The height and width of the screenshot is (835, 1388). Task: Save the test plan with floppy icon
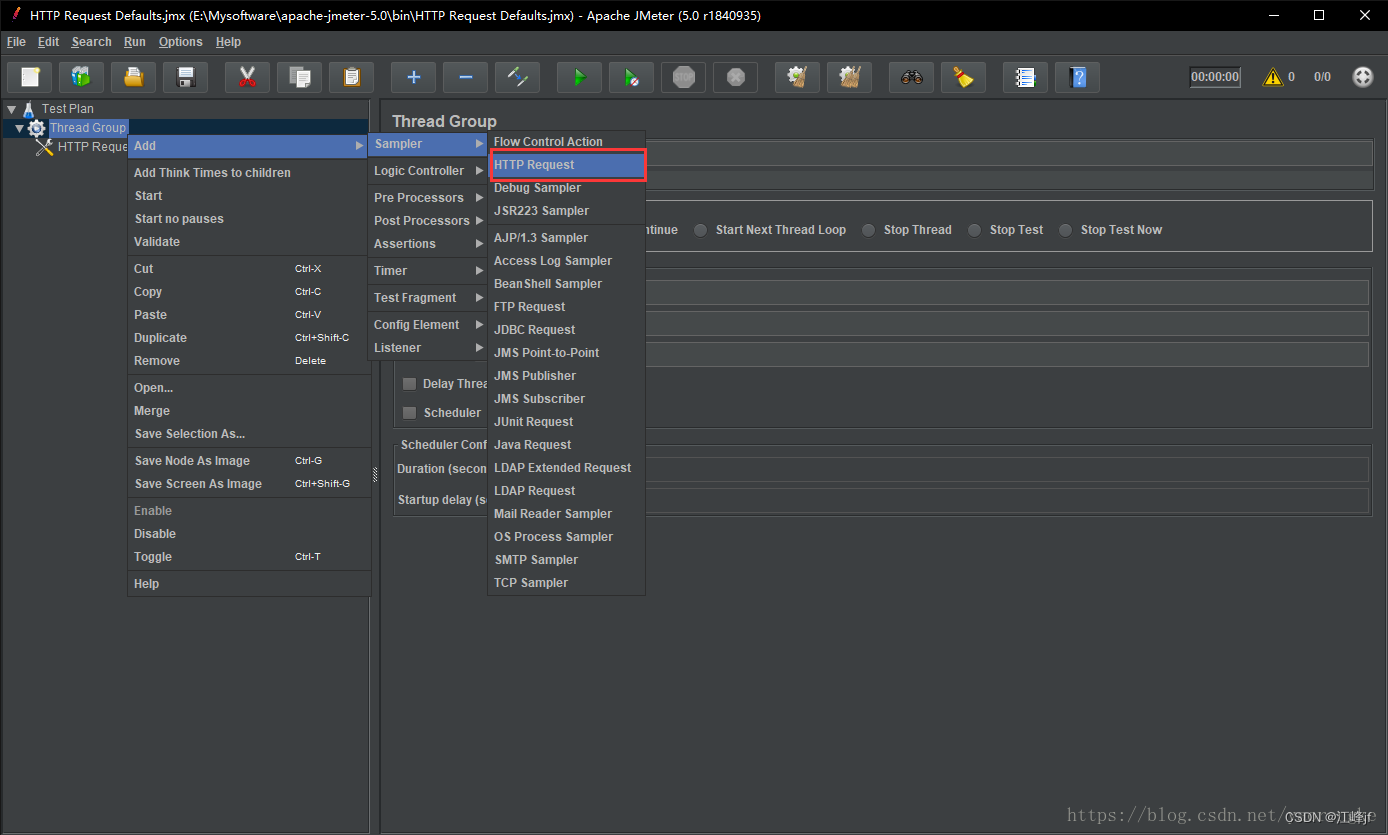point(185,77)
